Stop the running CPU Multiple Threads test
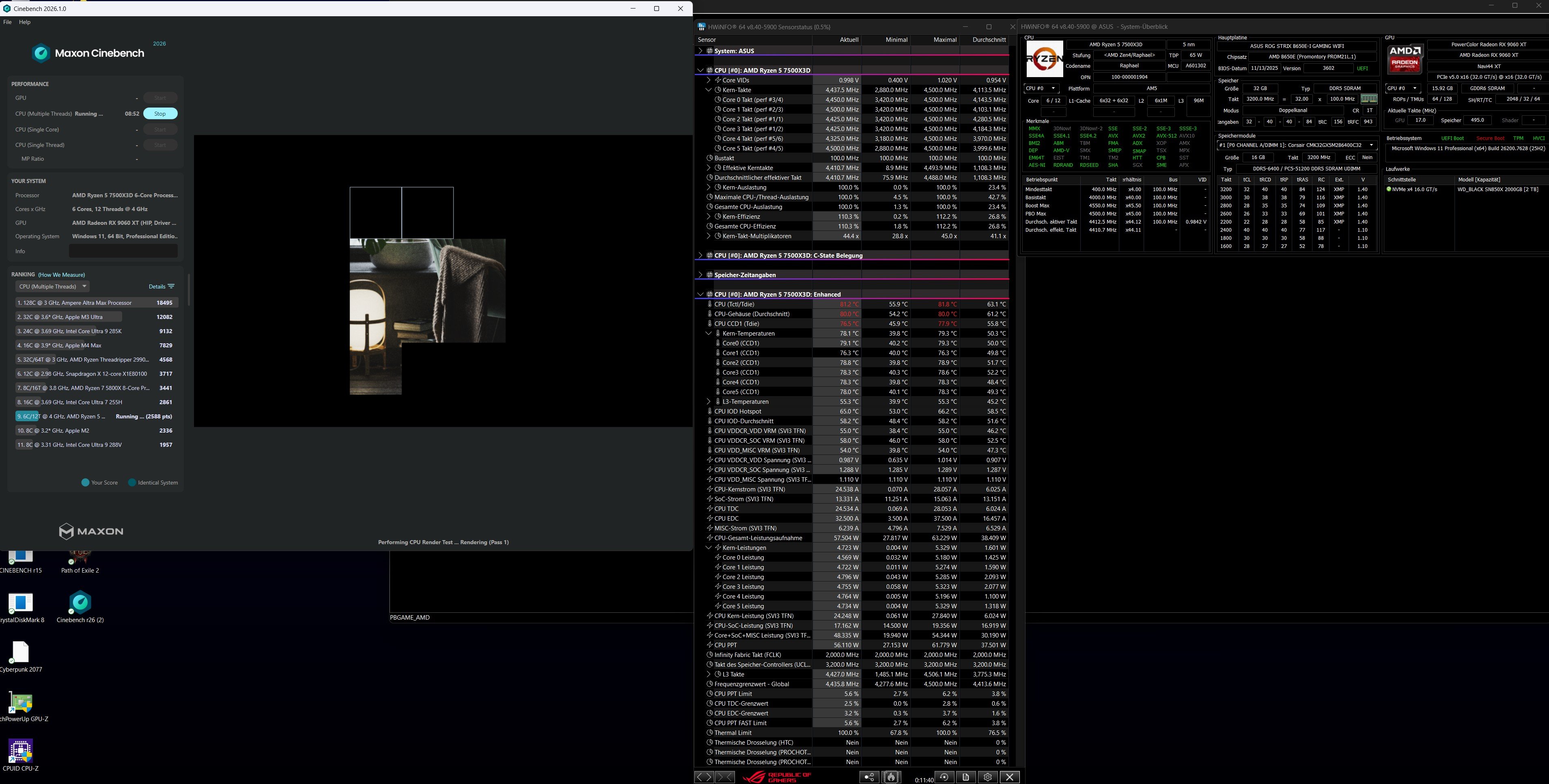Image resolution: width=1549 pixels, height=784 pixels. [x=160, y=114]
